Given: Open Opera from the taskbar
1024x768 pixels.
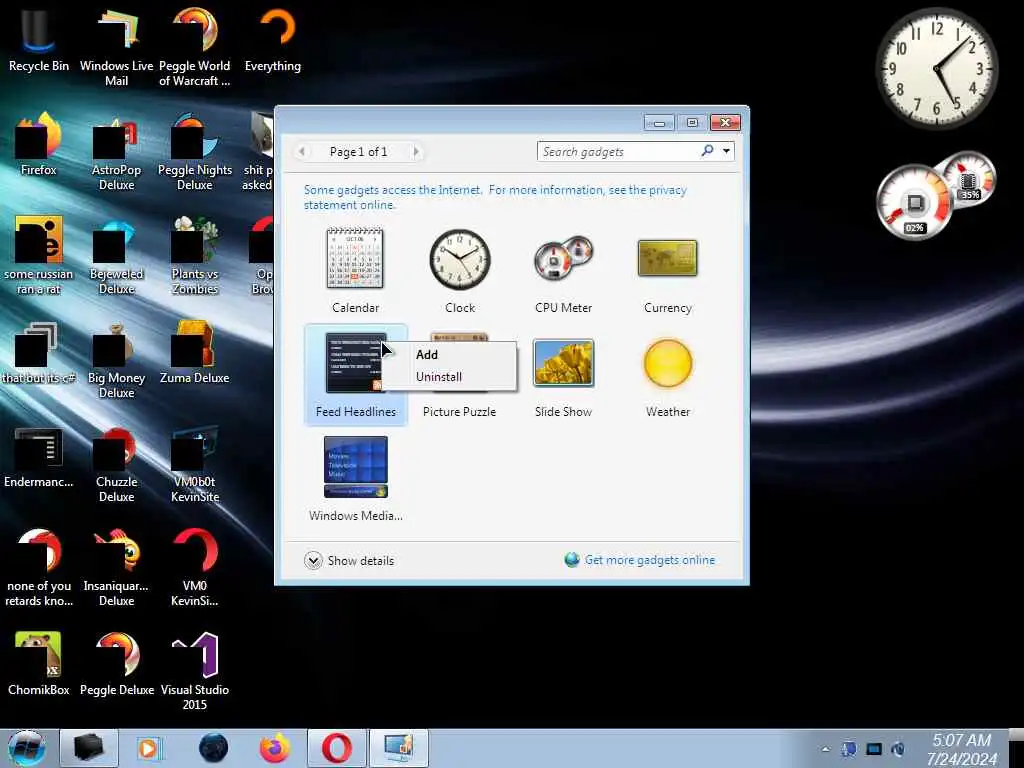Looking at the screenshot, I should (336, 748).
